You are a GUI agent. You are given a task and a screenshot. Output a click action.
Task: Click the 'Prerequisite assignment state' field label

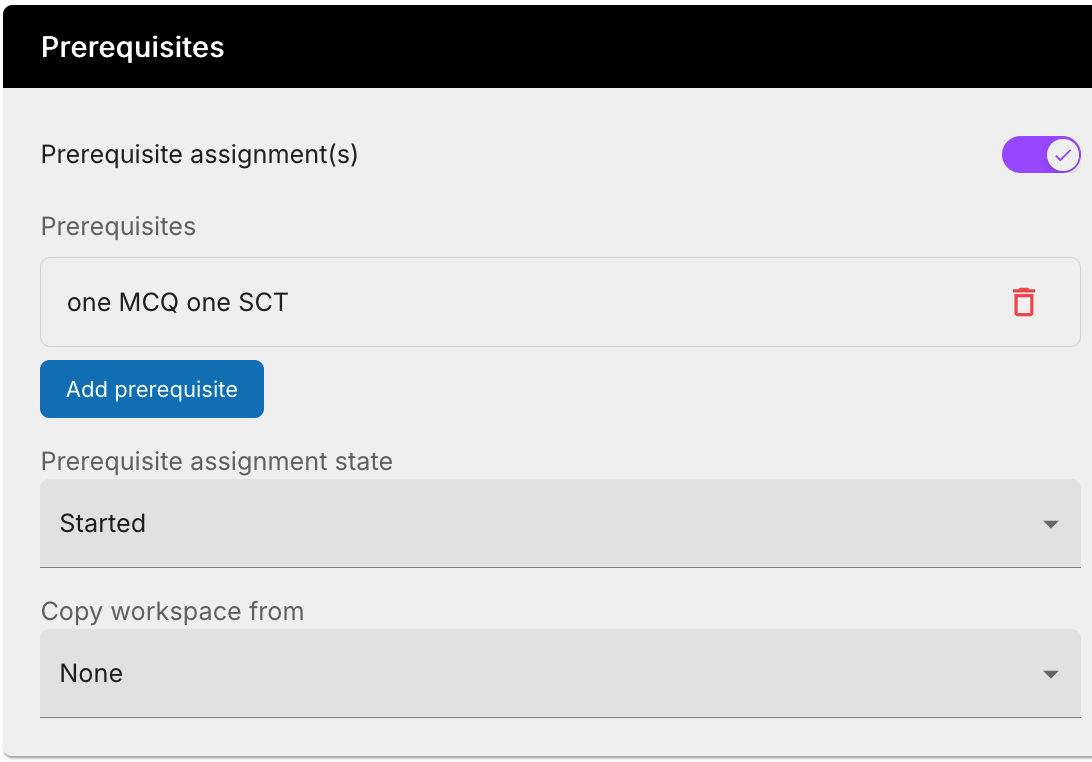216,462
